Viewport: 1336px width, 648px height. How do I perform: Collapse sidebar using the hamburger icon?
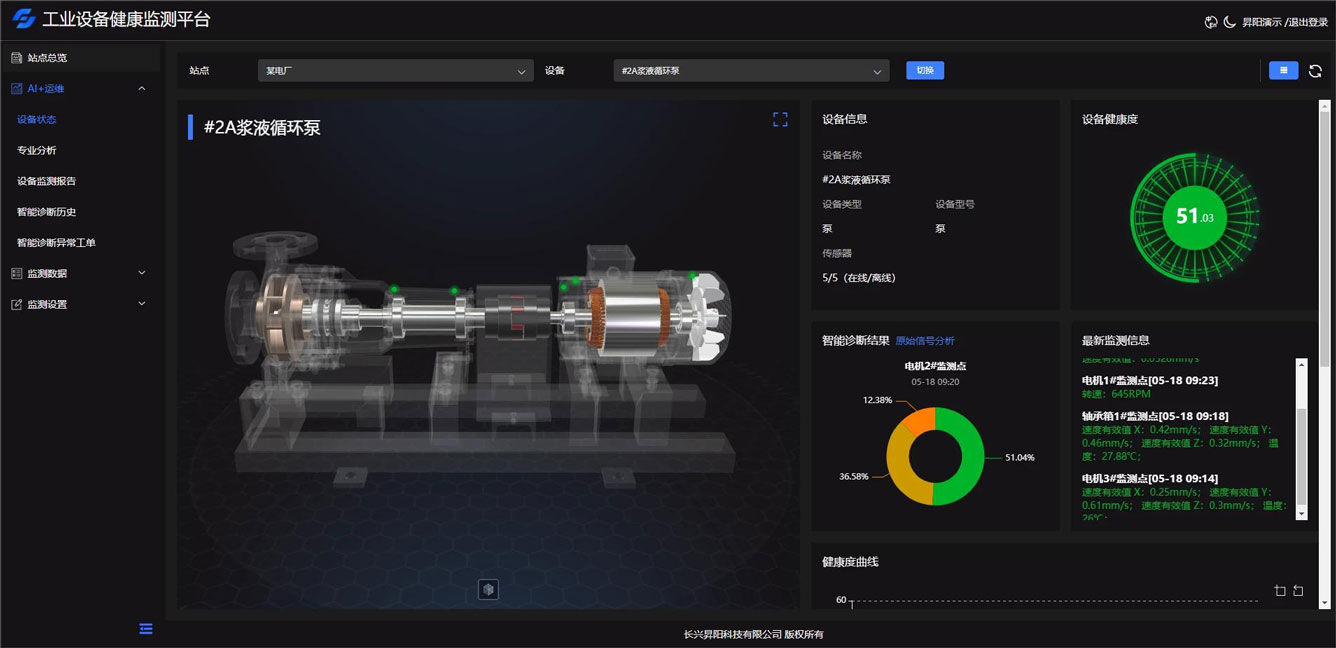pos(146,629)
